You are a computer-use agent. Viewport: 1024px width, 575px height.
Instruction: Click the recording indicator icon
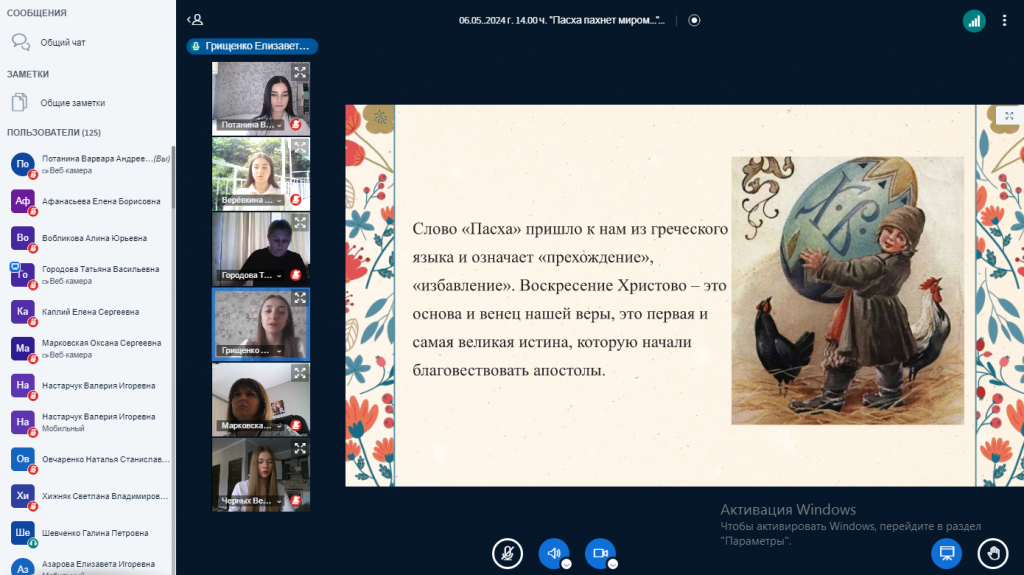694,20
